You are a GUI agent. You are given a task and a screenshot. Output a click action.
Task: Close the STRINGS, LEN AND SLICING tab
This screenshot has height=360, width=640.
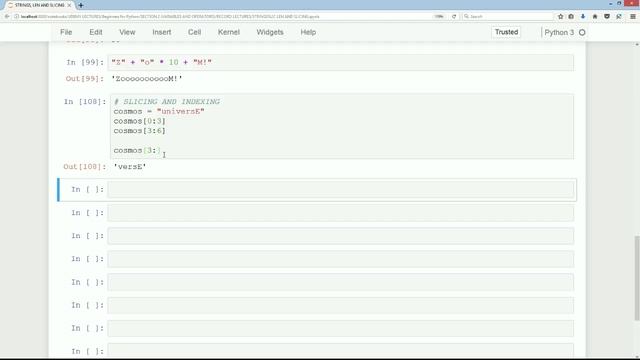click(x=69, y=5)
